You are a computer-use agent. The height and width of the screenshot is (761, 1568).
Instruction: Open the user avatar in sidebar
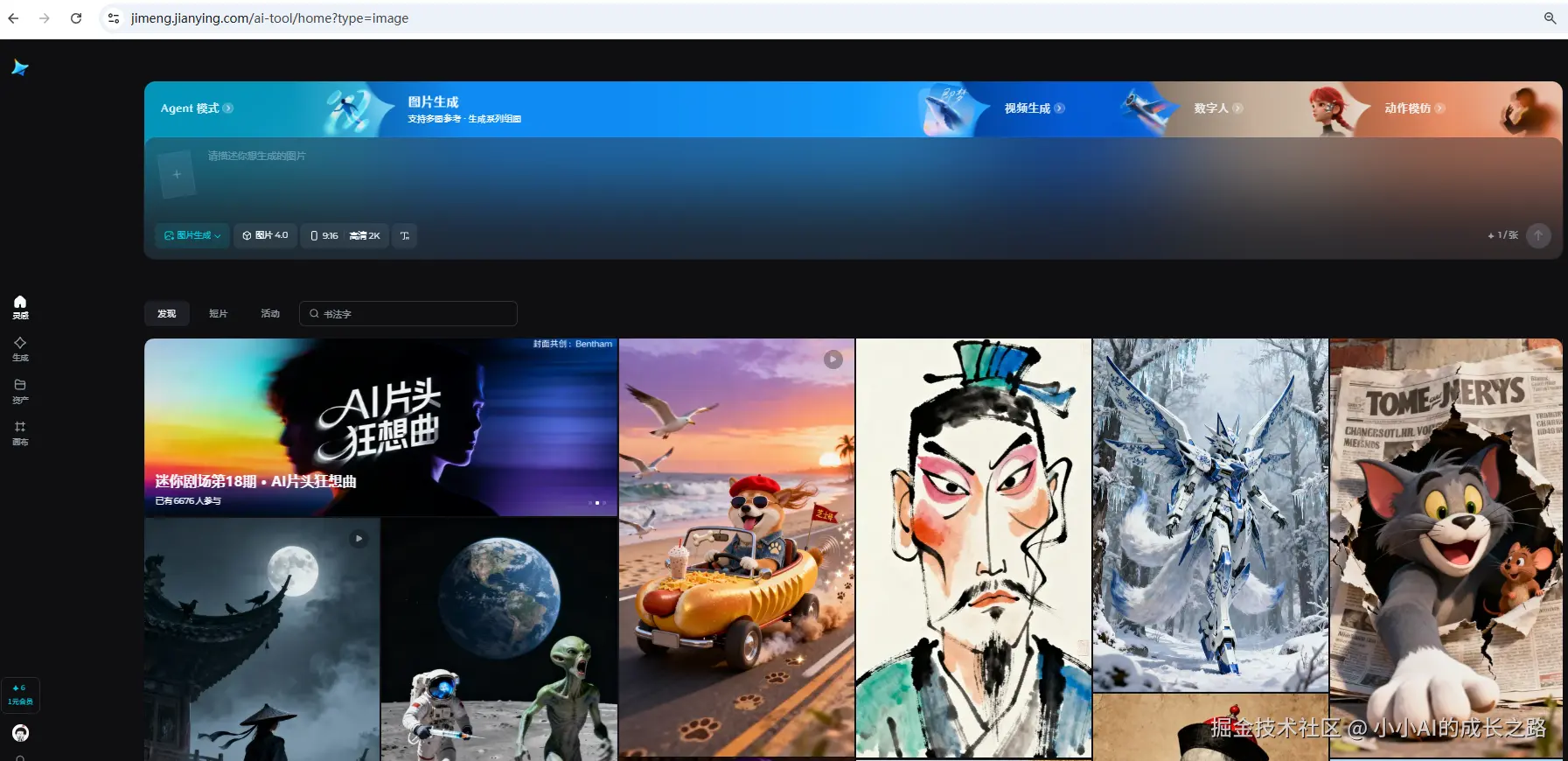click(x=20, y=733)
